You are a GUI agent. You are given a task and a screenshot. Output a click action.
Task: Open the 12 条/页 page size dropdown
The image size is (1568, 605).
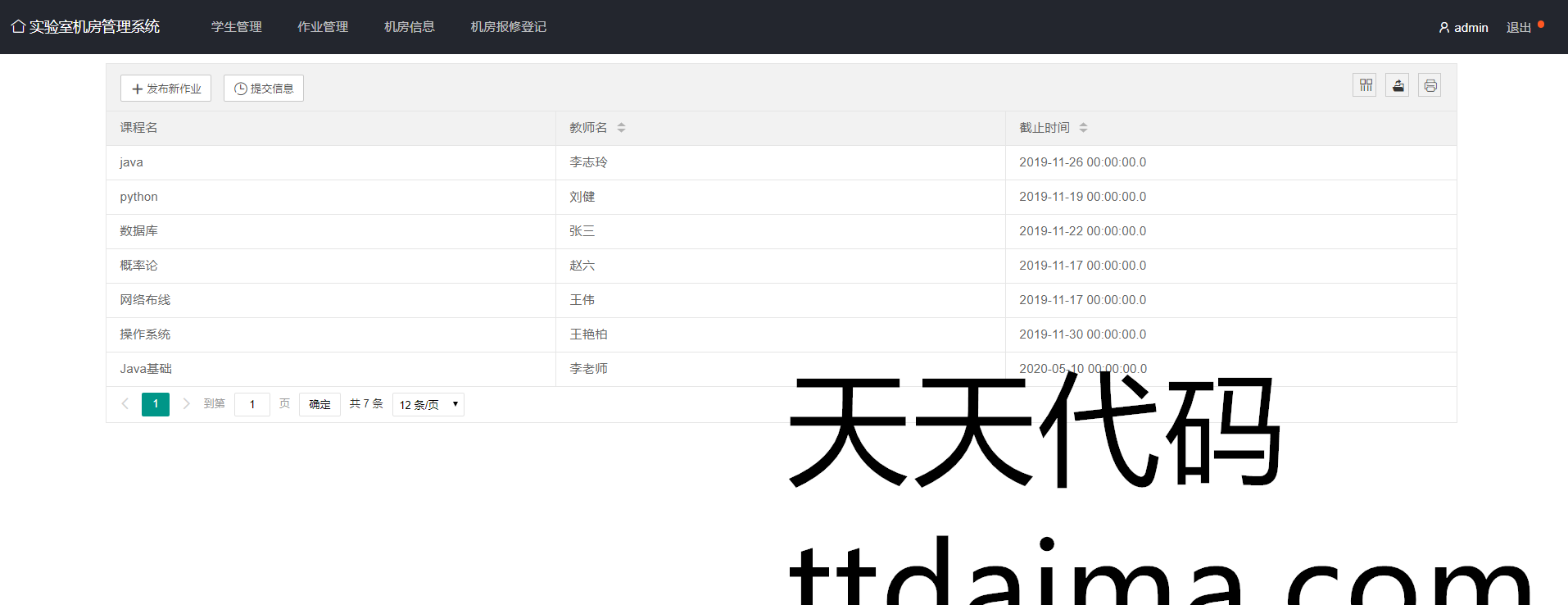[428, 404]
